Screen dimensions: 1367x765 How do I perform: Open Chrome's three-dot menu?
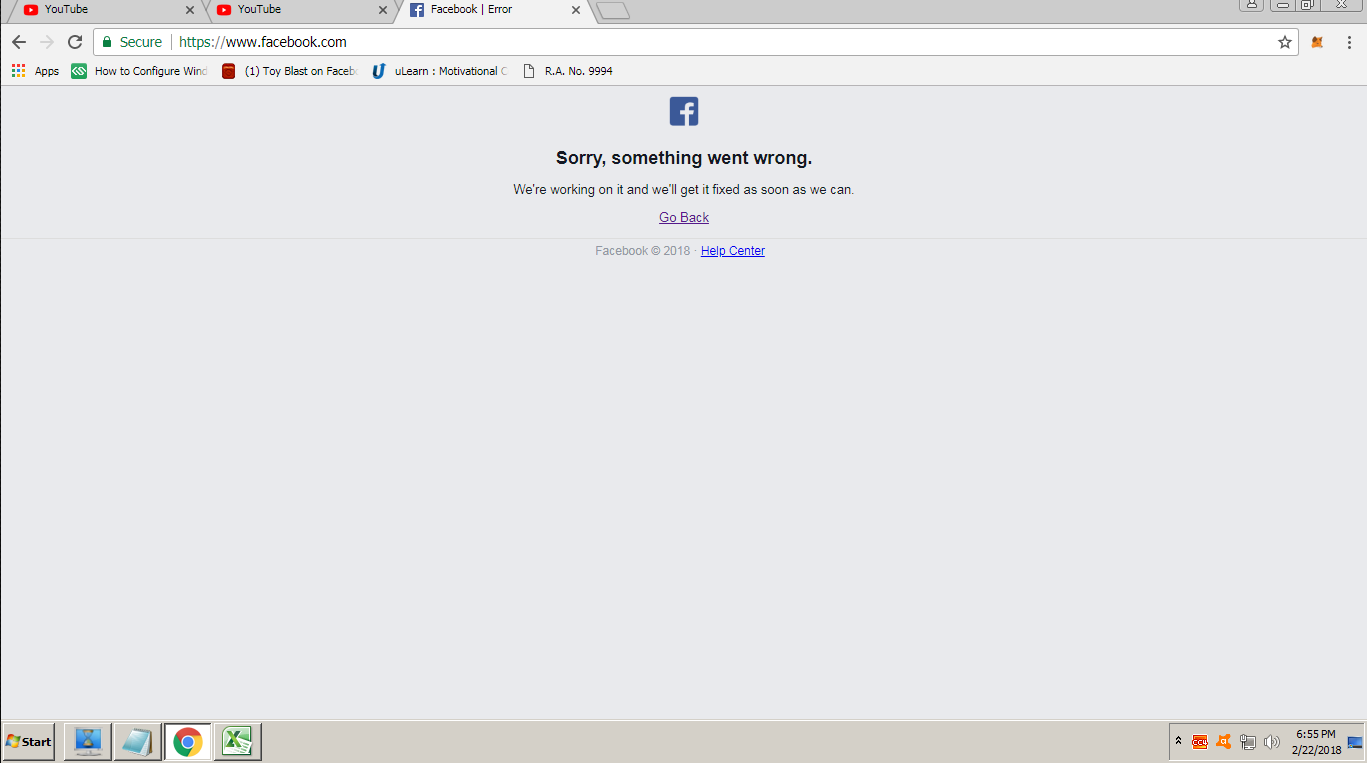[1349, 42]
